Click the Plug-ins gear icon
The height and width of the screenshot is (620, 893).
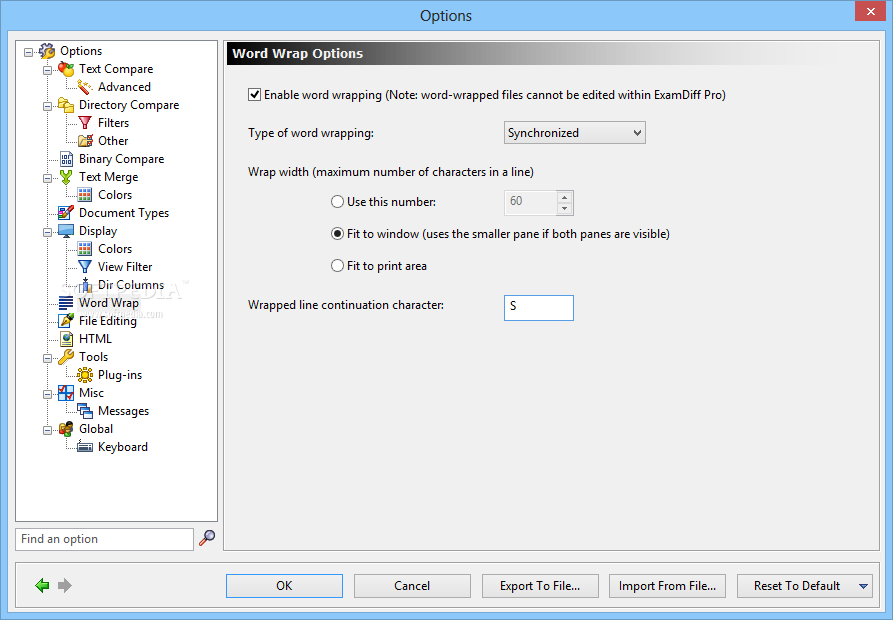coord(85,375)
